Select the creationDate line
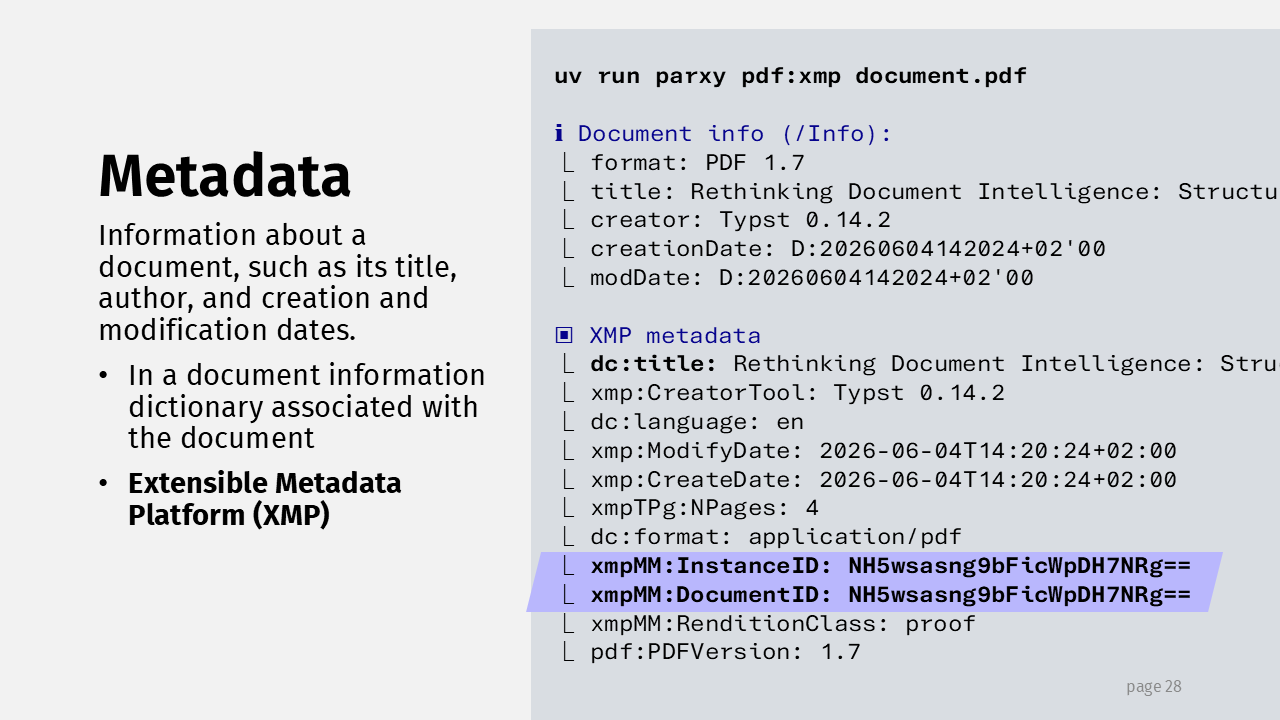This screenshot has width=1280, height=720. coord(834,249)
